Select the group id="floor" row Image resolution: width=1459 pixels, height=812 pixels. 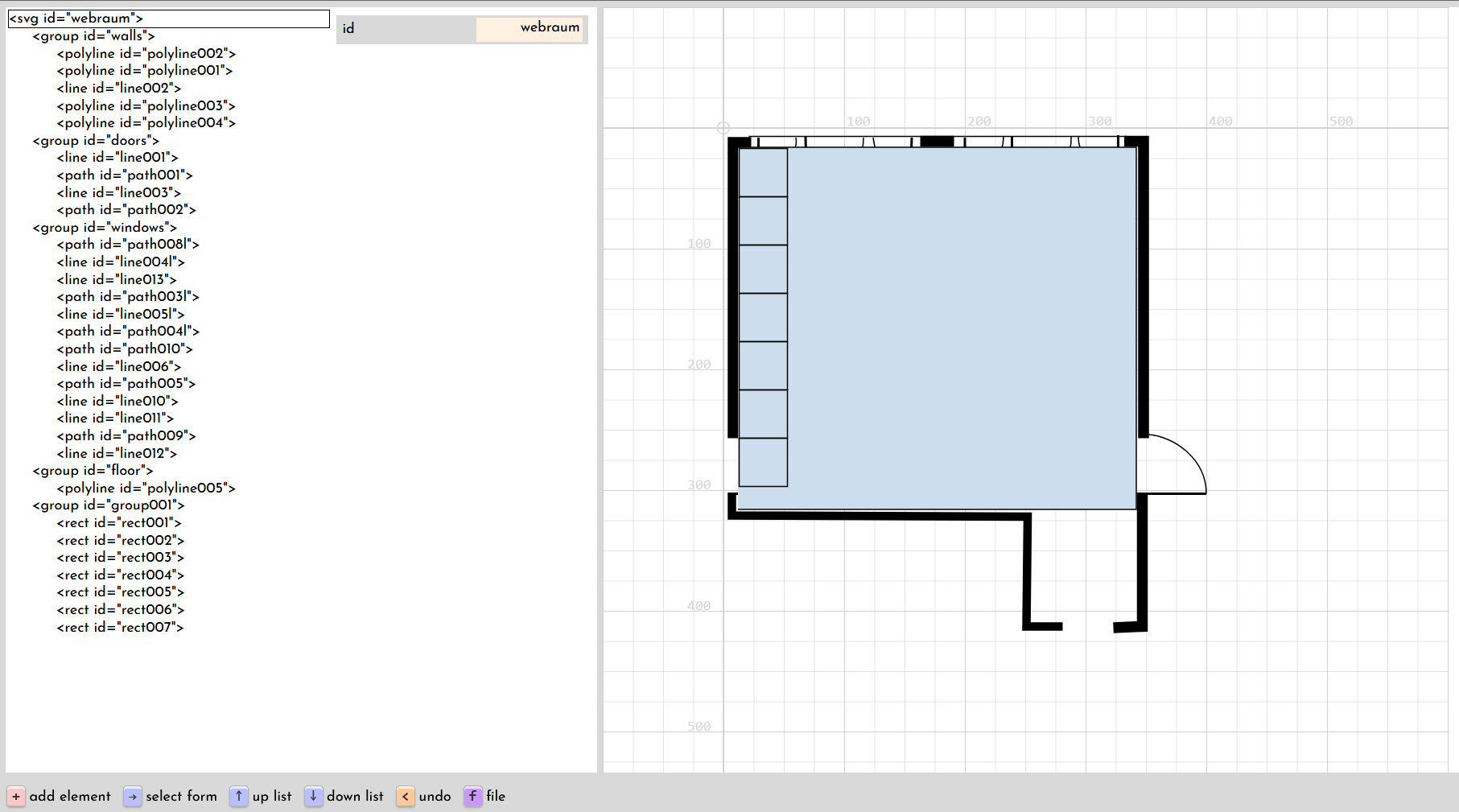pos(93,471)
